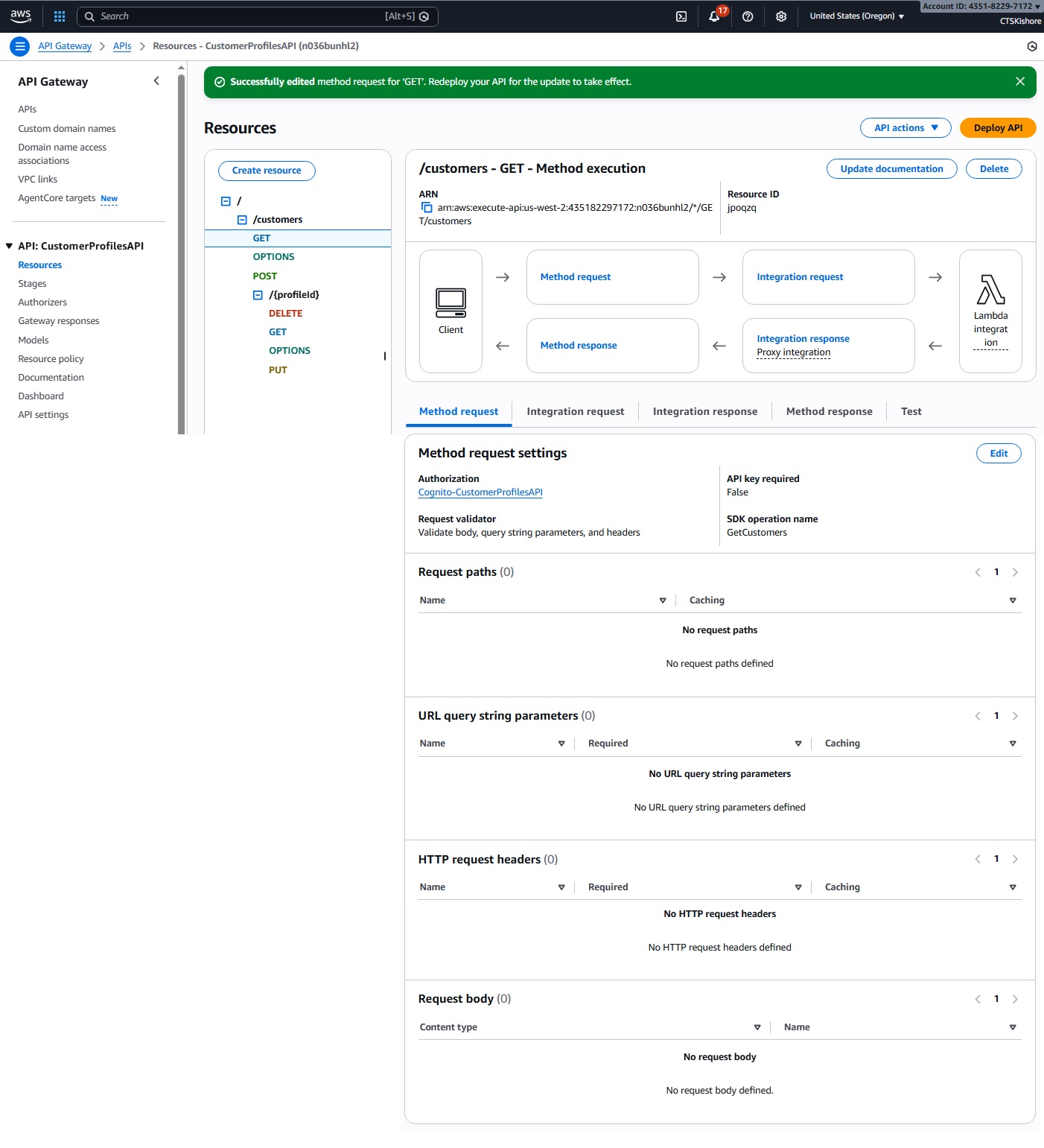This screenshot has height=1148, width=1044.
Task: Collapse the /customers resource tree node
Action: pos(242,220)
